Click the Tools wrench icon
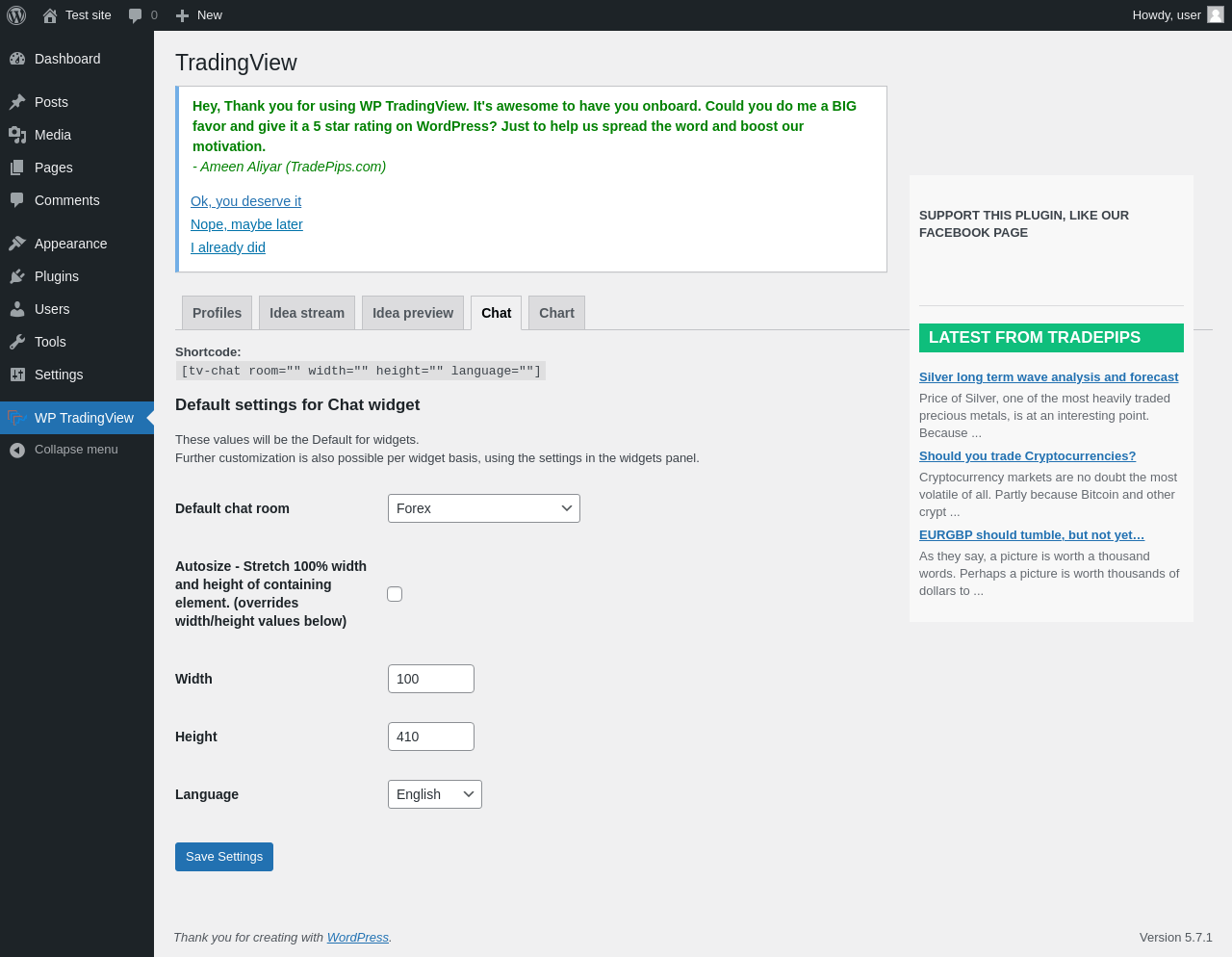The image size is (1232, 957). [x=17, y=342]
